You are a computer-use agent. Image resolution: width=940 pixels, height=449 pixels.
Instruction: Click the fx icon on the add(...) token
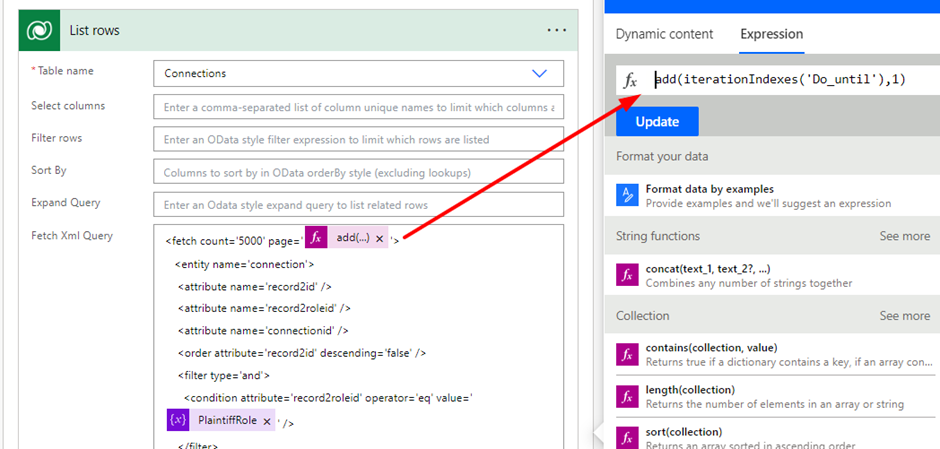(316, 238)
